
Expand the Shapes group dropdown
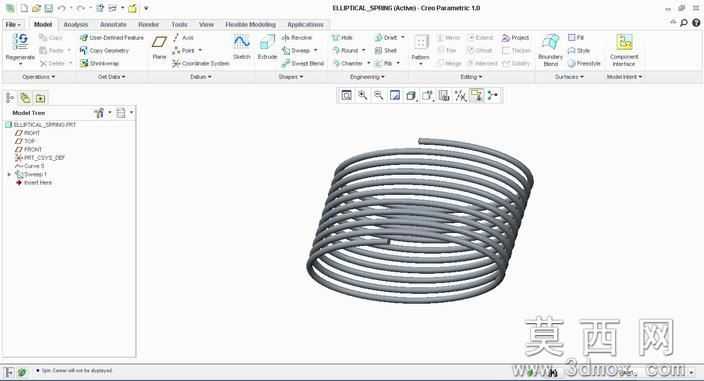pos(291,77)
